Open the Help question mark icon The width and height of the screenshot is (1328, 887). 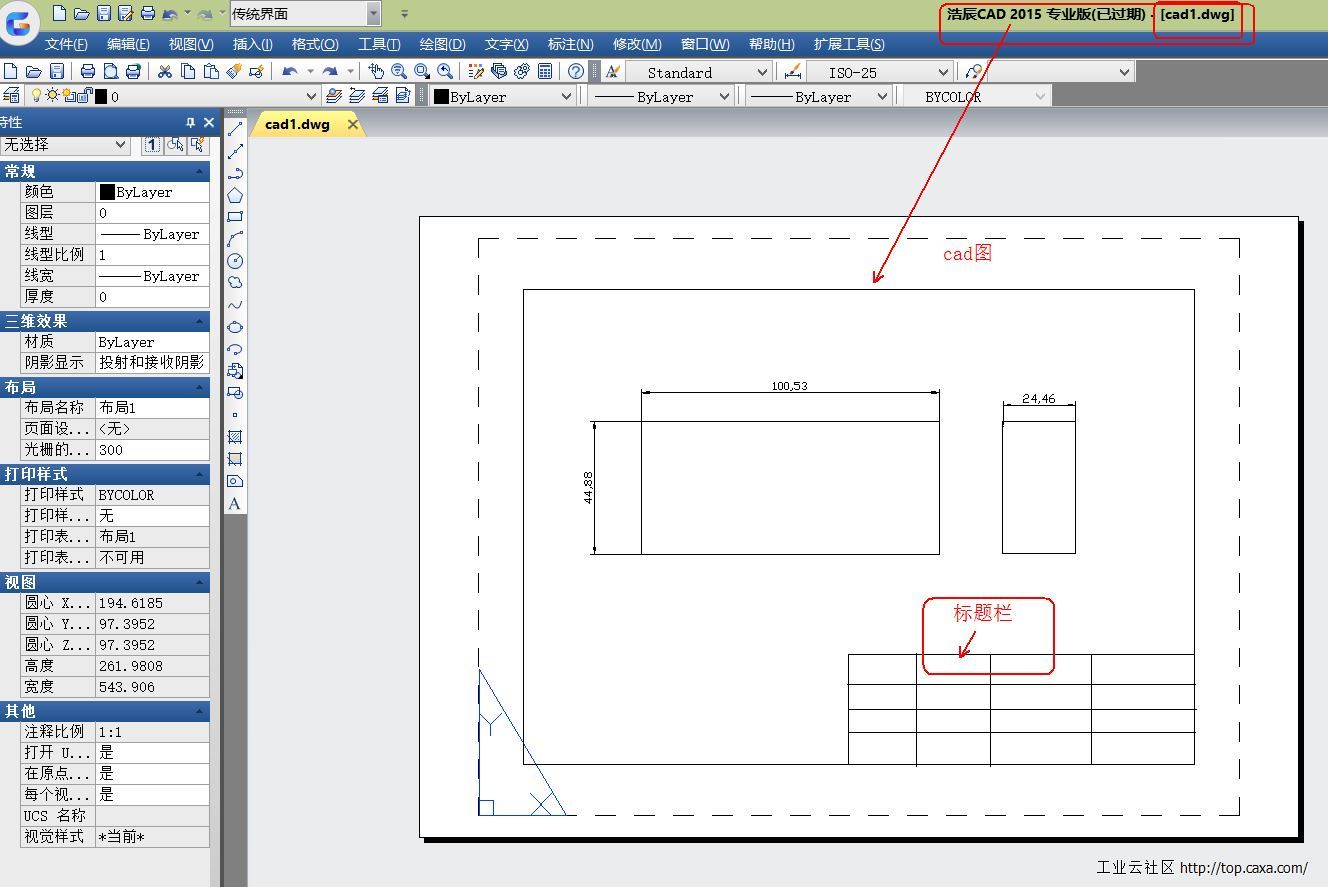point(576,71)
